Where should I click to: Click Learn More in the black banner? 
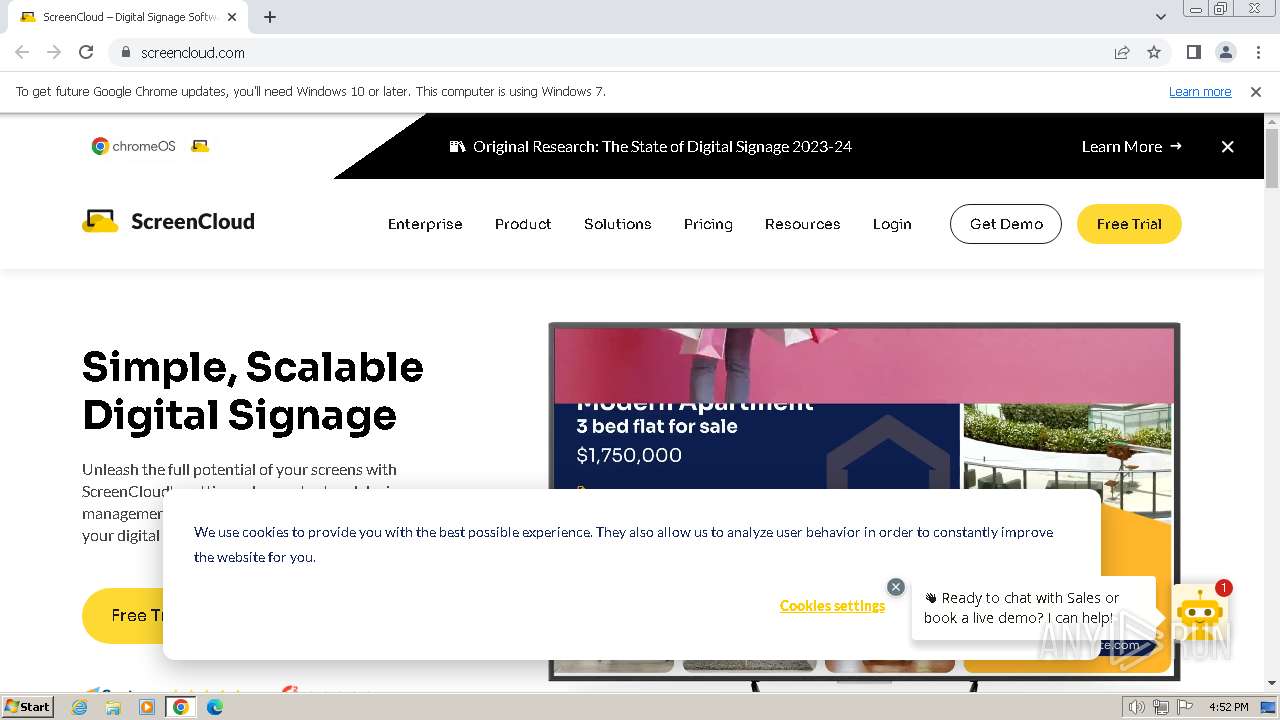click(1131, 146)
